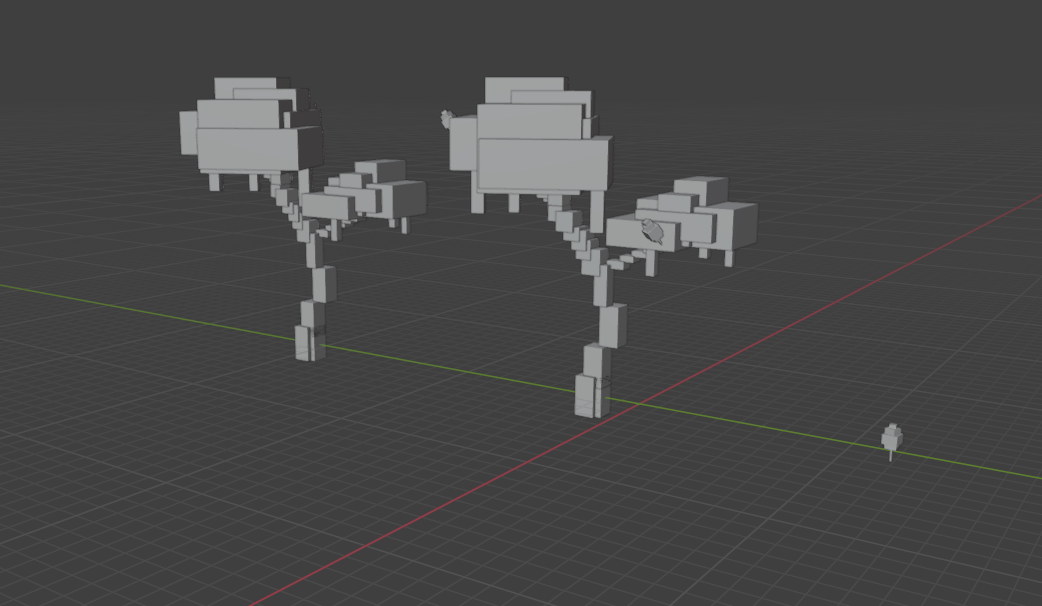Click the trunk base of the left tree

[x=309, y=343]
